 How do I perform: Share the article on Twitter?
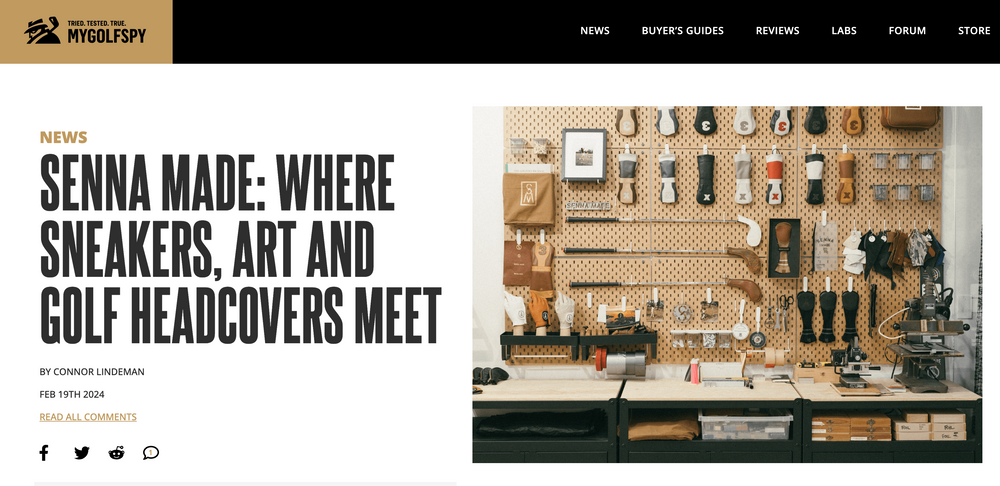82,453
